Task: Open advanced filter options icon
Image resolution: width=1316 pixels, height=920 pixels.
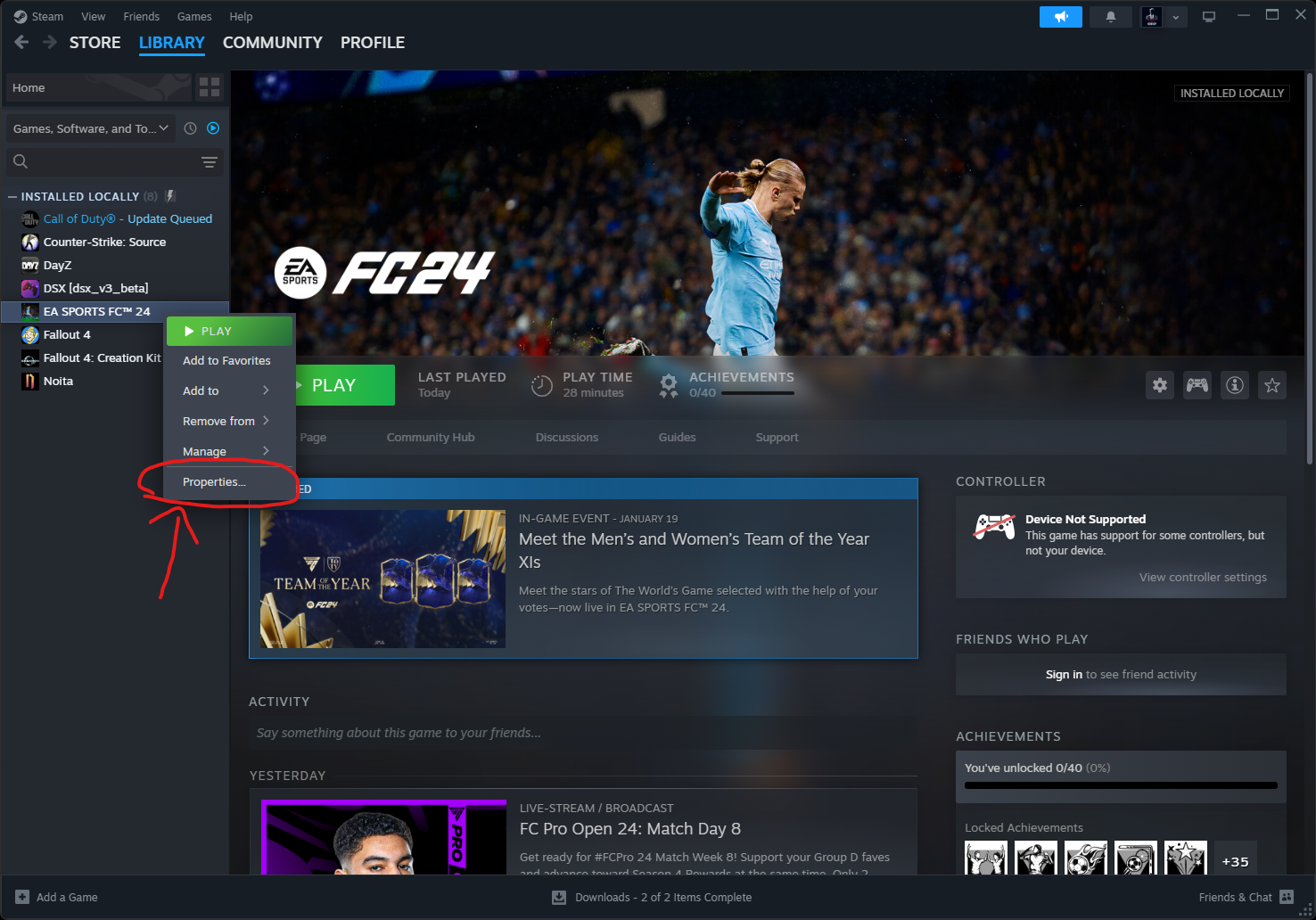Action: click(x=210, y=162)
